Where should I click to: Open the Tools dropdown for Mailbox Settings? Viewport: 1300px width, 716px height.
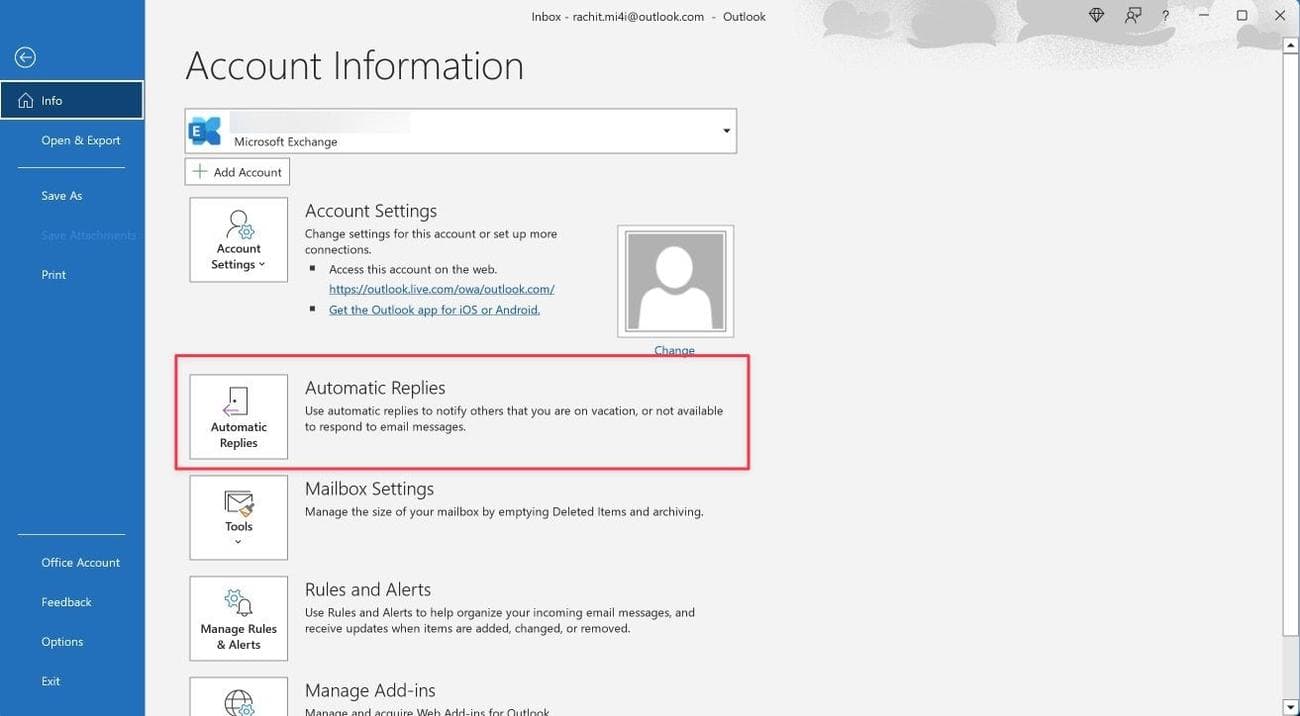238,517
